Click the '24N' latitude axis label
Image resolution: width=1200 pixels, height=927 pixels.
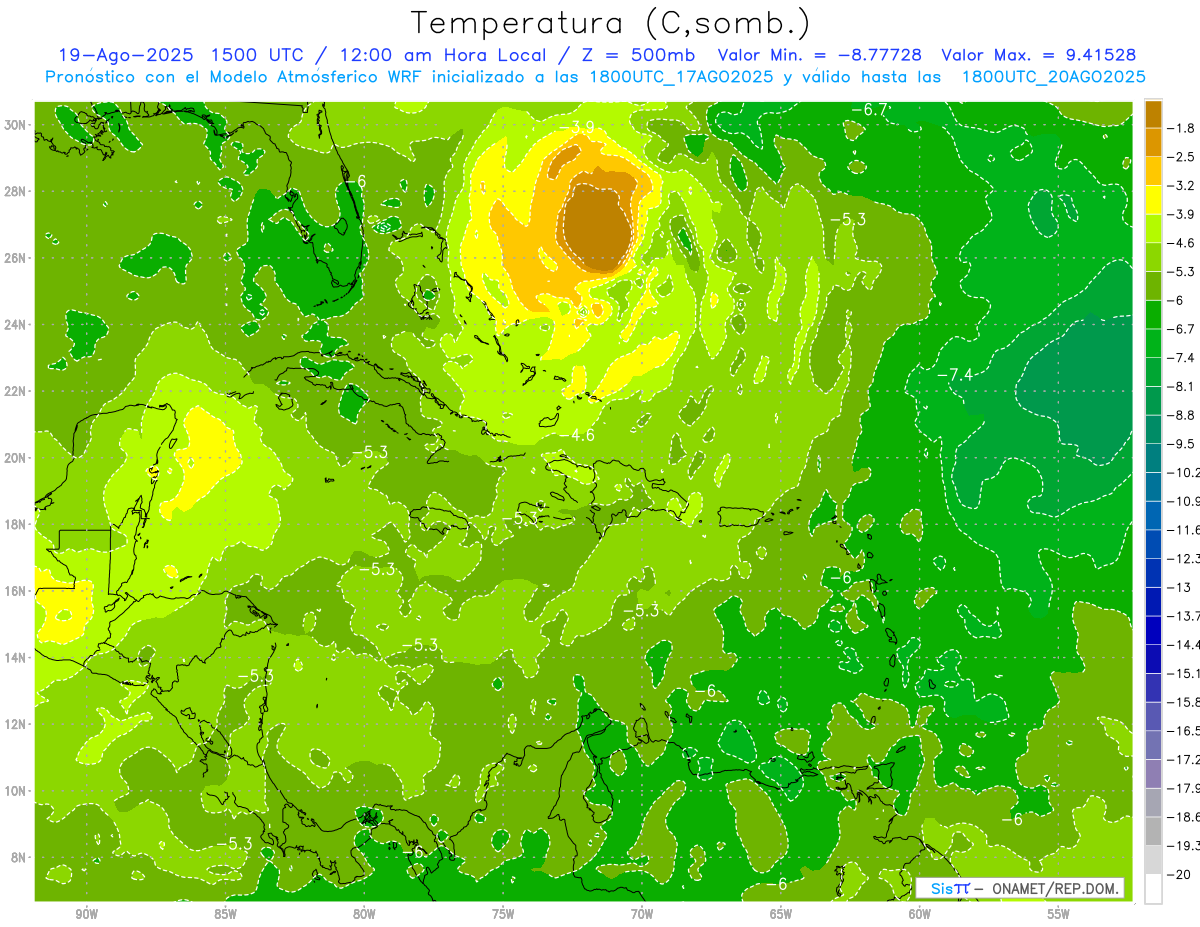pos(14,325)
